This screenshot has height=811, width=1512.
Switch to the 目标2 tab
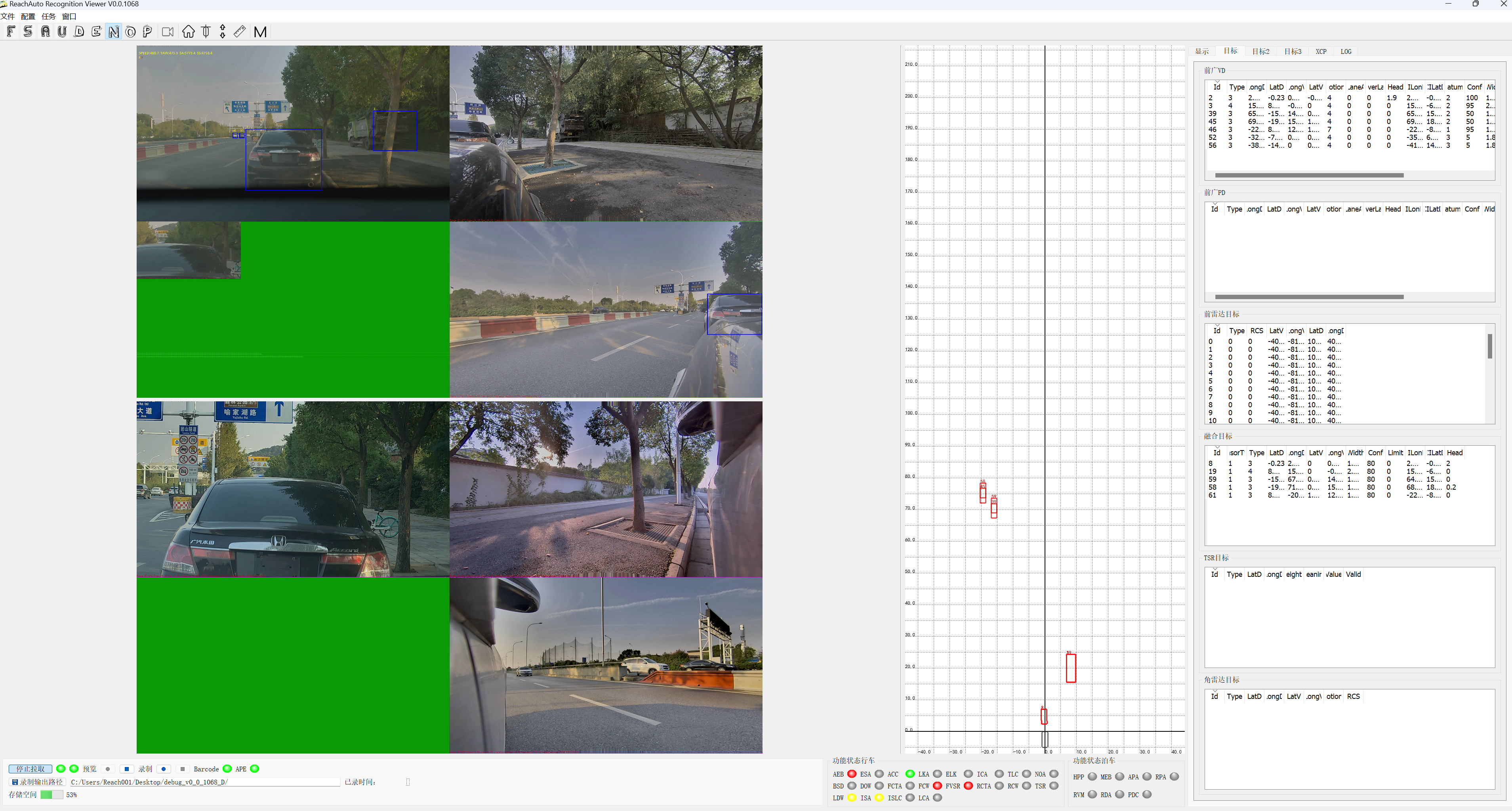[1260, 52]
